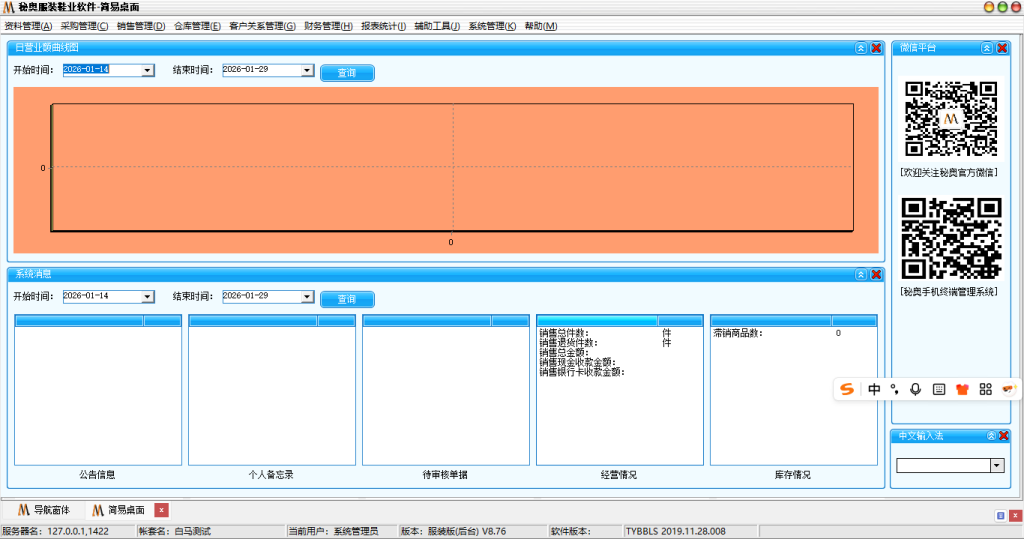Close the 简易桌面 tab with red x
This screenshot has height=539, width=1024.
point(162,510)
